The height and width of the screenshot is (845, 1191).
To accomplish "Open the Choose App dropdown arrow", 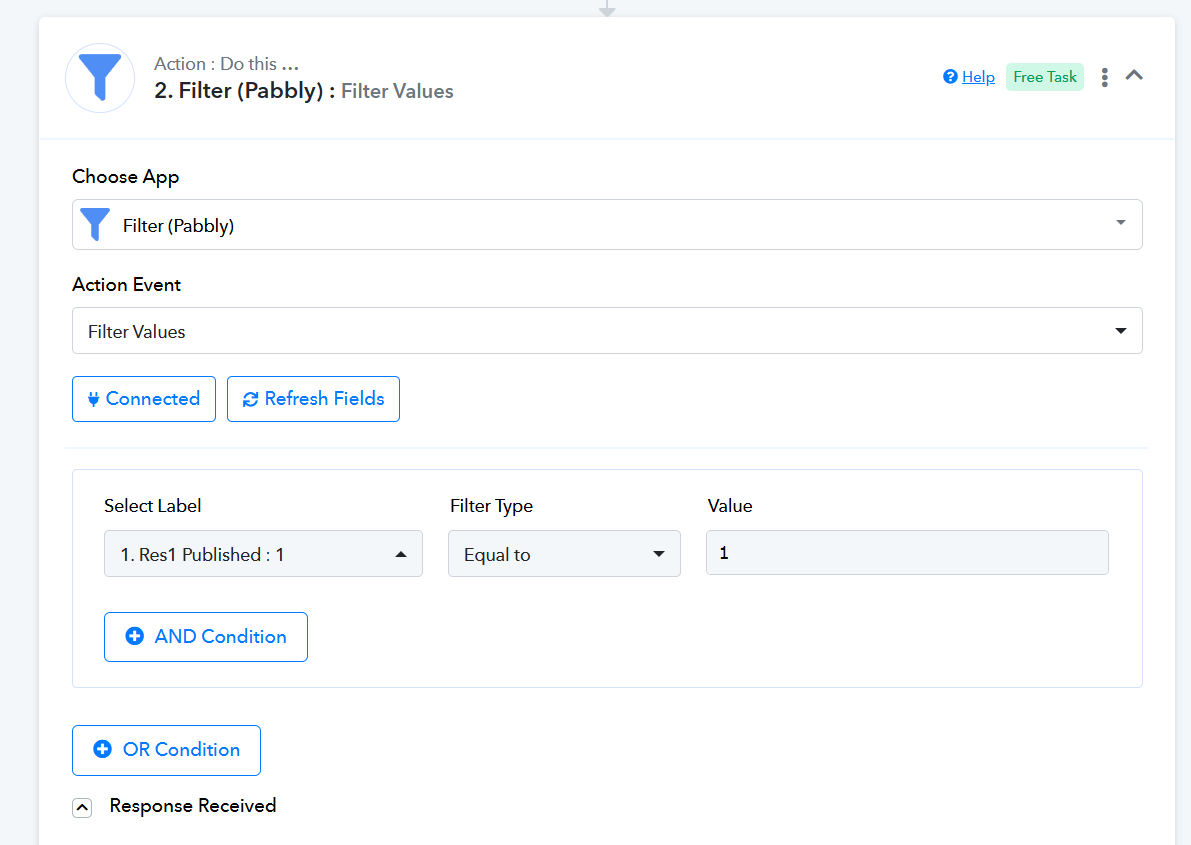I will (1120, 223).
